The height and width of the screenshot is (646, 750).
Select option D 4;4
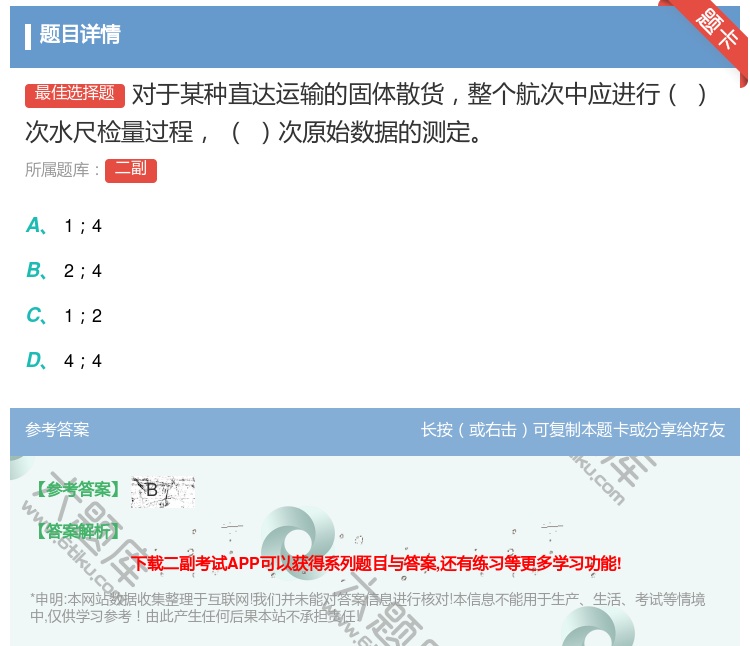point(64,361)
